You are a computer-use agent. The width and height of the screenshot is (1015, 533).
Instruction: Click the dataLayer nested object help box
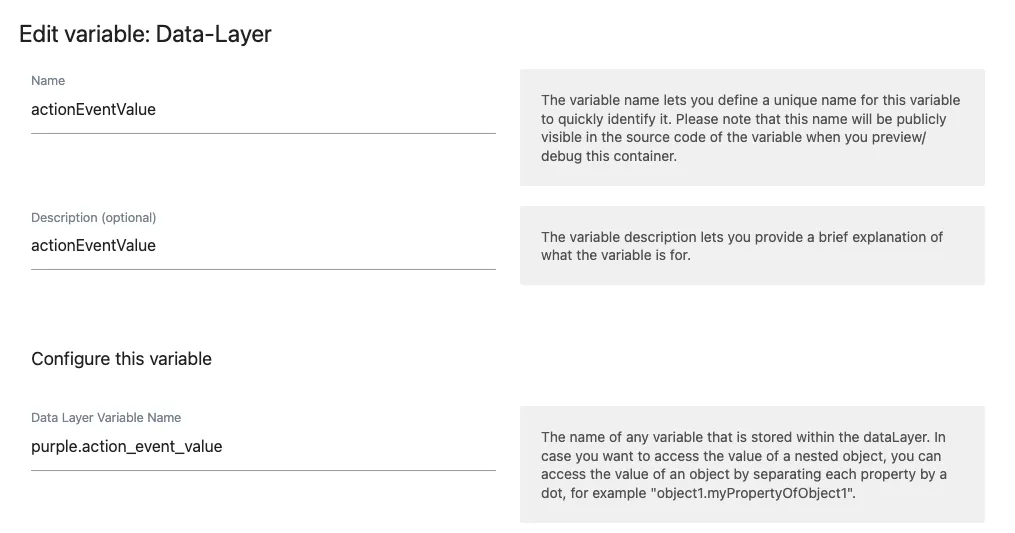752,464
